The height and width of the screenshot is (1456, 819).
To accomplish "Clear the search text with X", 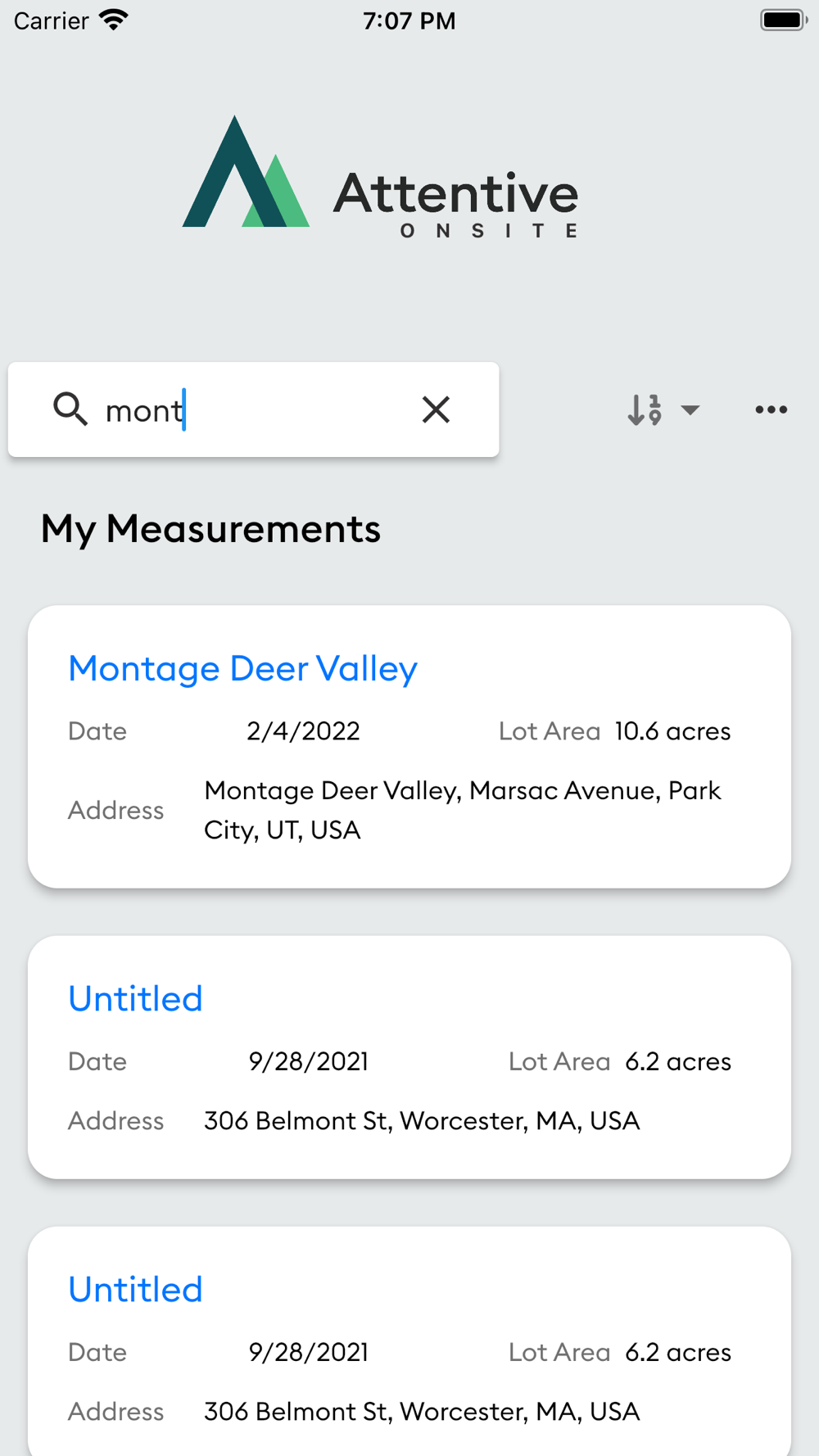I will [436, 409].
